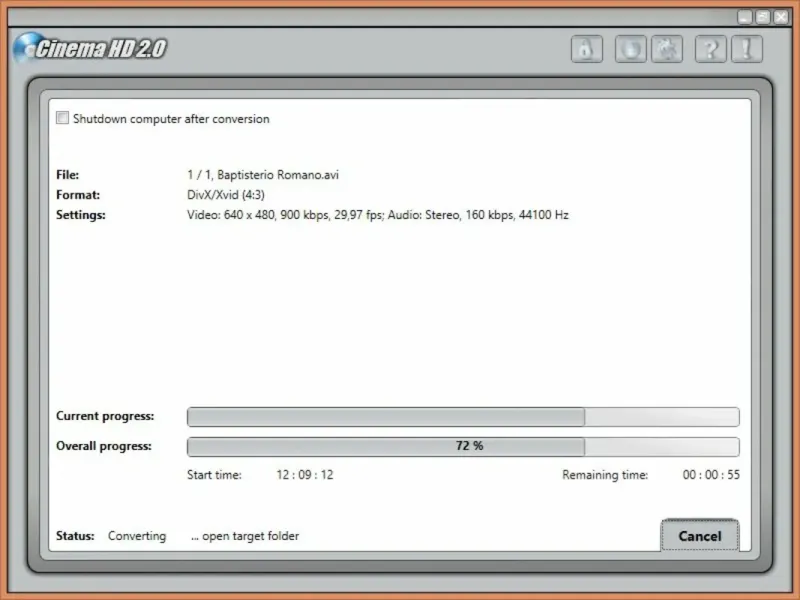
Task: Click the Status: label
Action: tap(75, 536)
